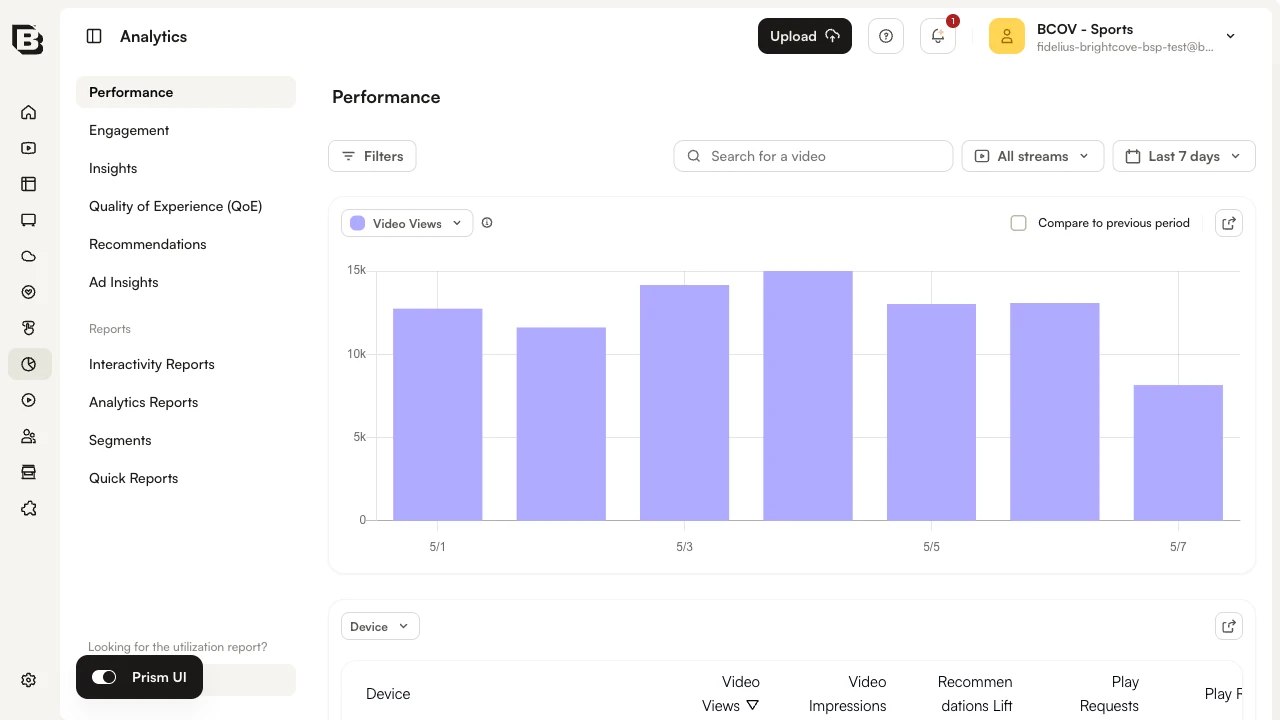Open the Media video icon in left rail
The height and width of the screenshot is (720, 1280).
click(x=29, y=148)
